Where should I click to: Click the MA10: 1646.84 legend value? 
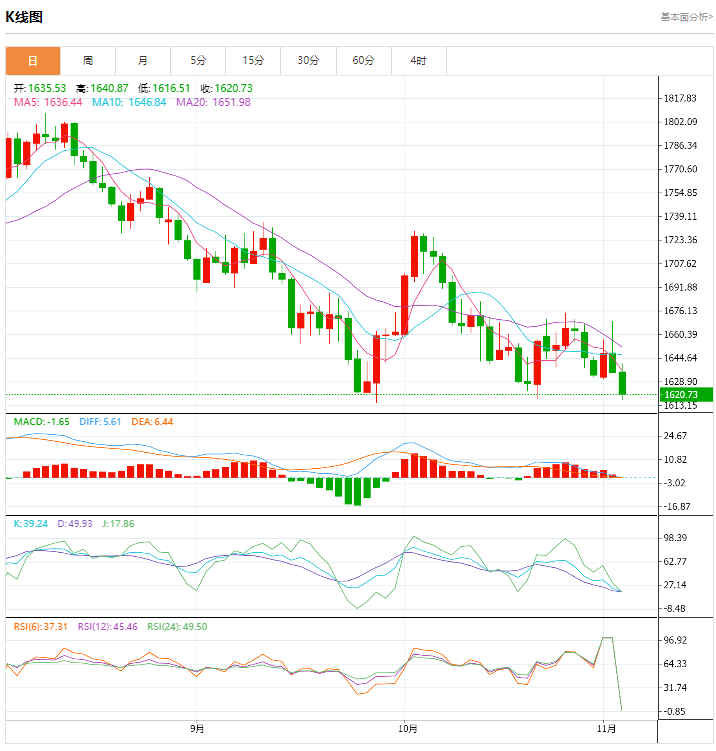pyautogui.click(x=129, y=102)
